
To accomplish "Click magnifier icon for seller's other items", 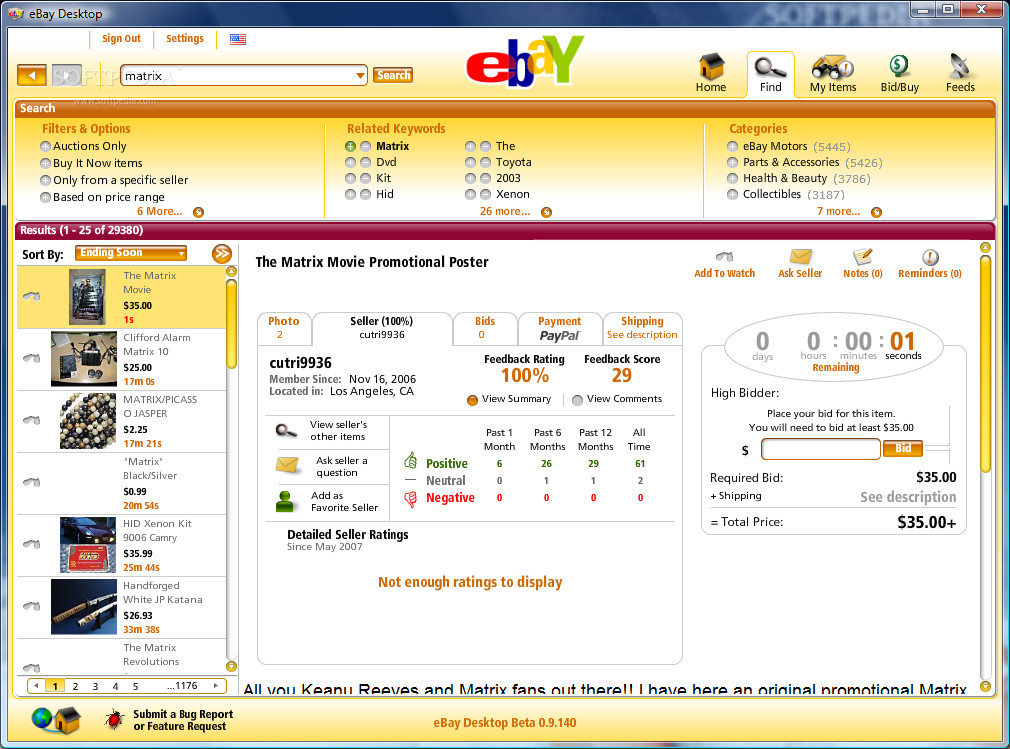I will coord(286,430).
